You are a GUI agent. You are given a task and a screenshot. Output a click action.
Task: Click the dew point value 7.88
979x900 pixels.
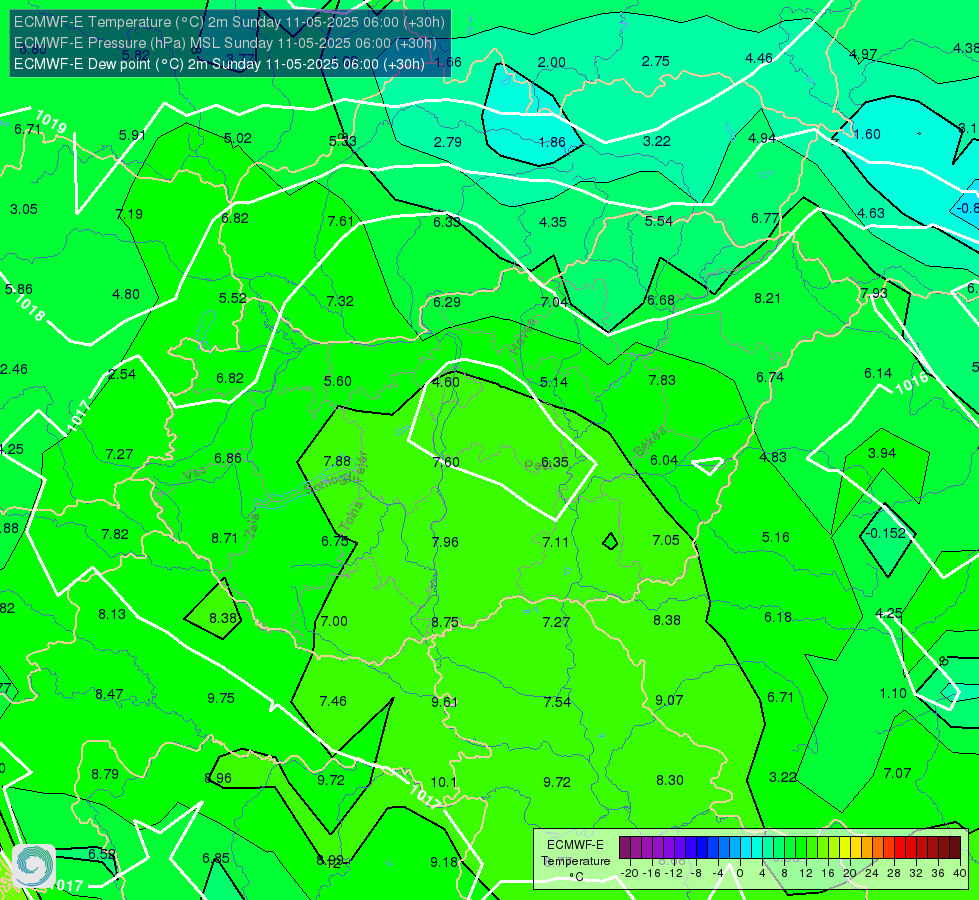point(337,461)
